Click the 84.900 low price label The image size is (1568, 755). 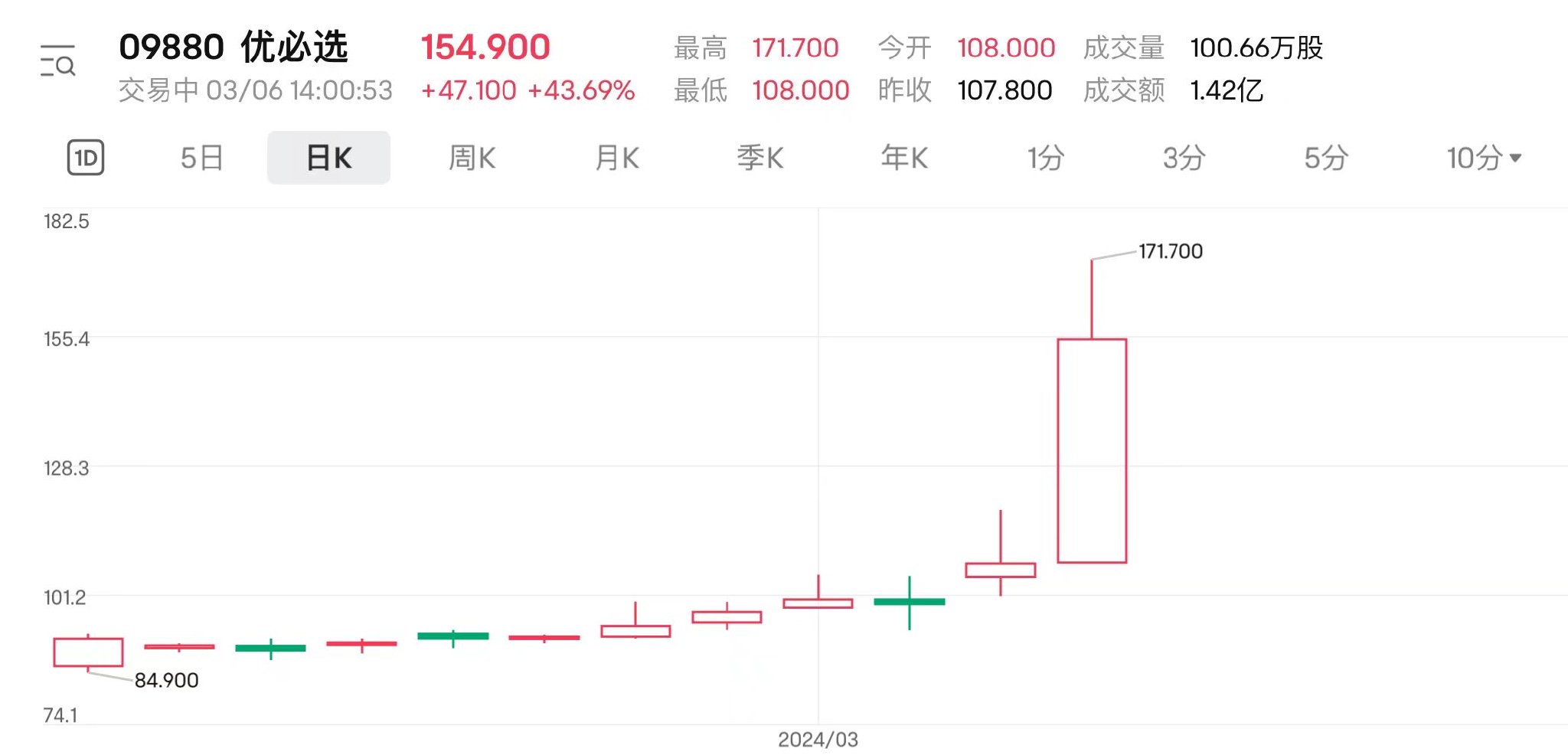(x=167, y=680)
